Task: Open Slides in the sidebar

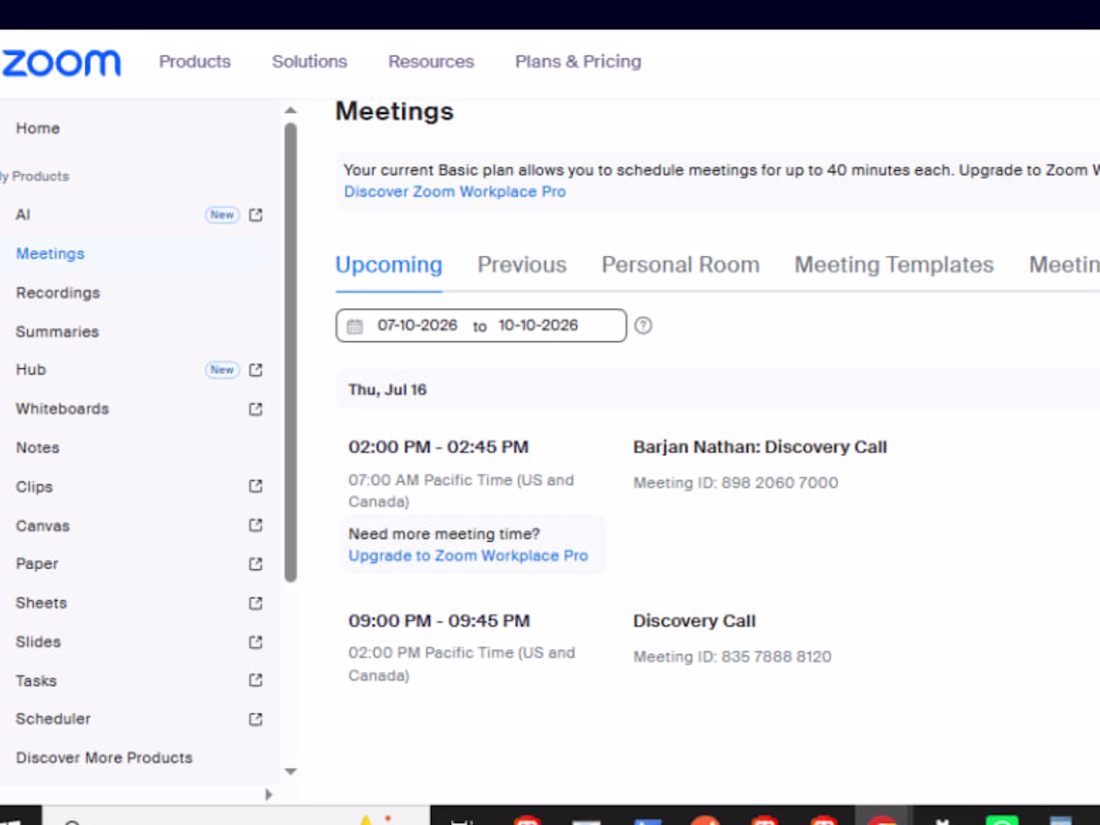Action: [x=38, y=642]
